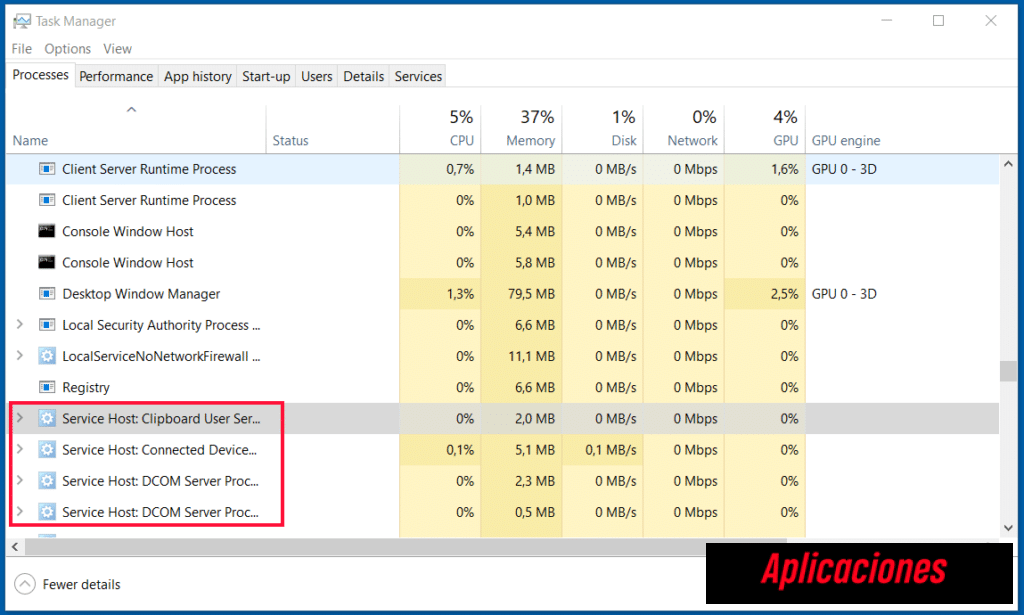This screenshot has height=615, width=1024.
Task: Click the vertical scrollbar down arrow
Action: [1008, 528]
